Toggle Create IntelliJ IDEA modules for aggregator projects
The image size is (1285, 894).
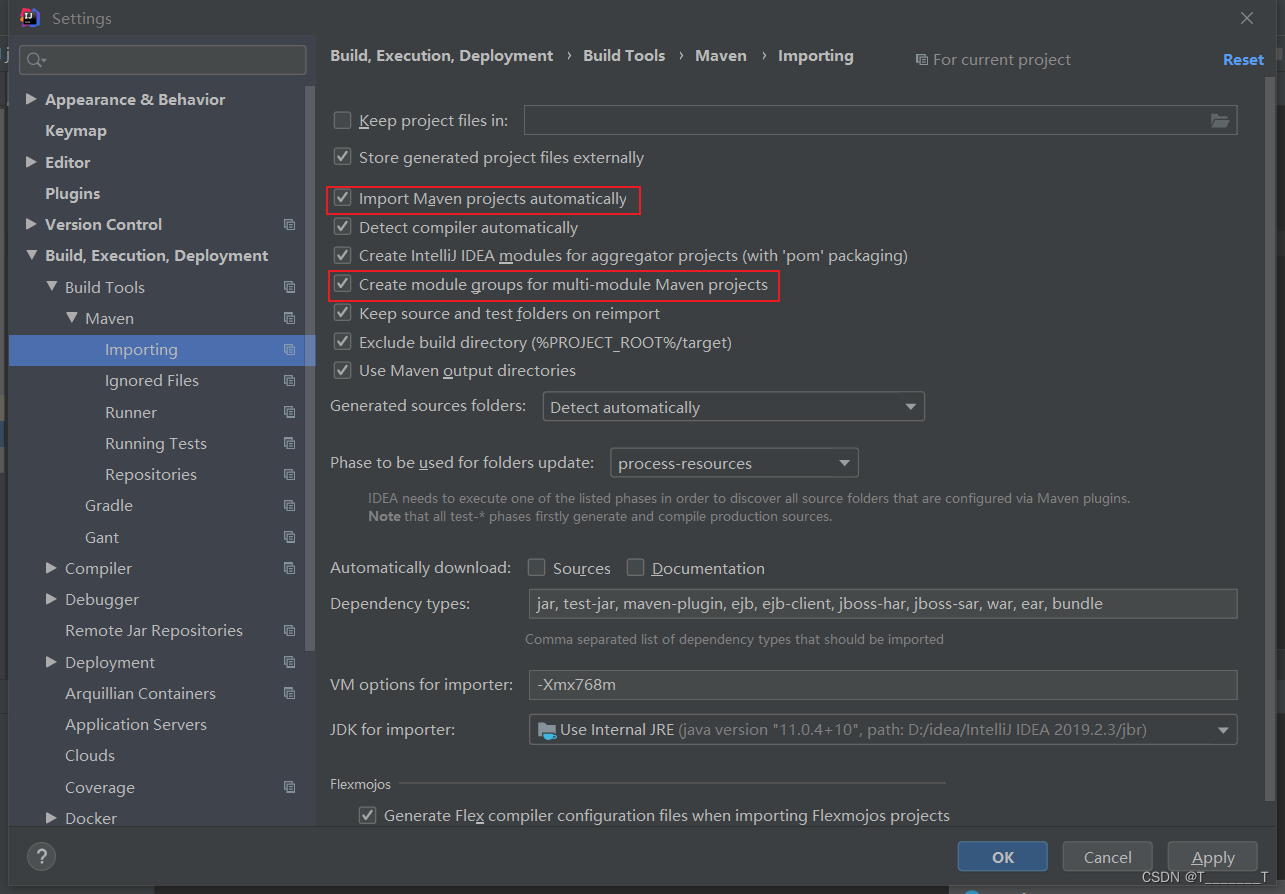point(342,255)
